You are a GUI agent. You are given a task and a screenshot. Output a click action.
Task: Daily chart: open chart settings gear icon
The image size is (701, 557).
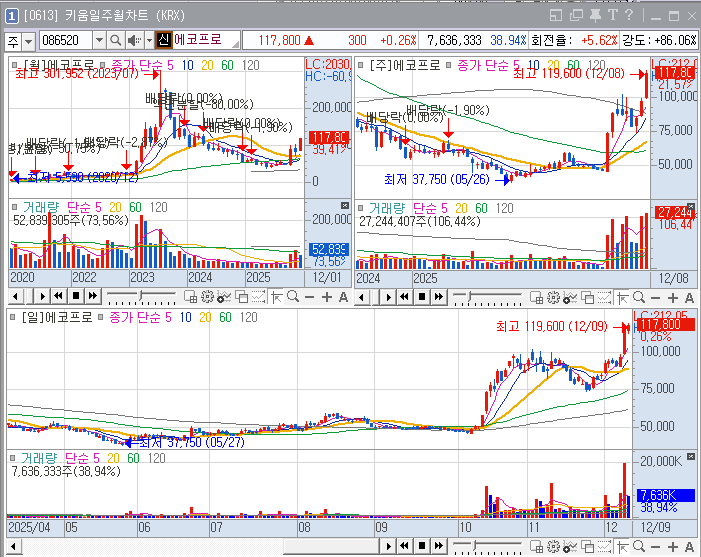click(553, 546)
